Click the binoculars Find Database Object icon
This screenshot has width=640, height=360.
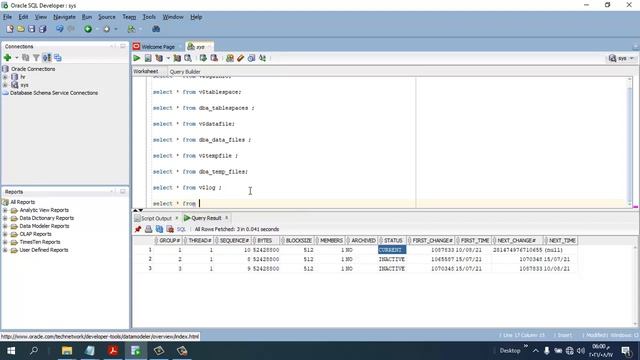tap(156, 29)
